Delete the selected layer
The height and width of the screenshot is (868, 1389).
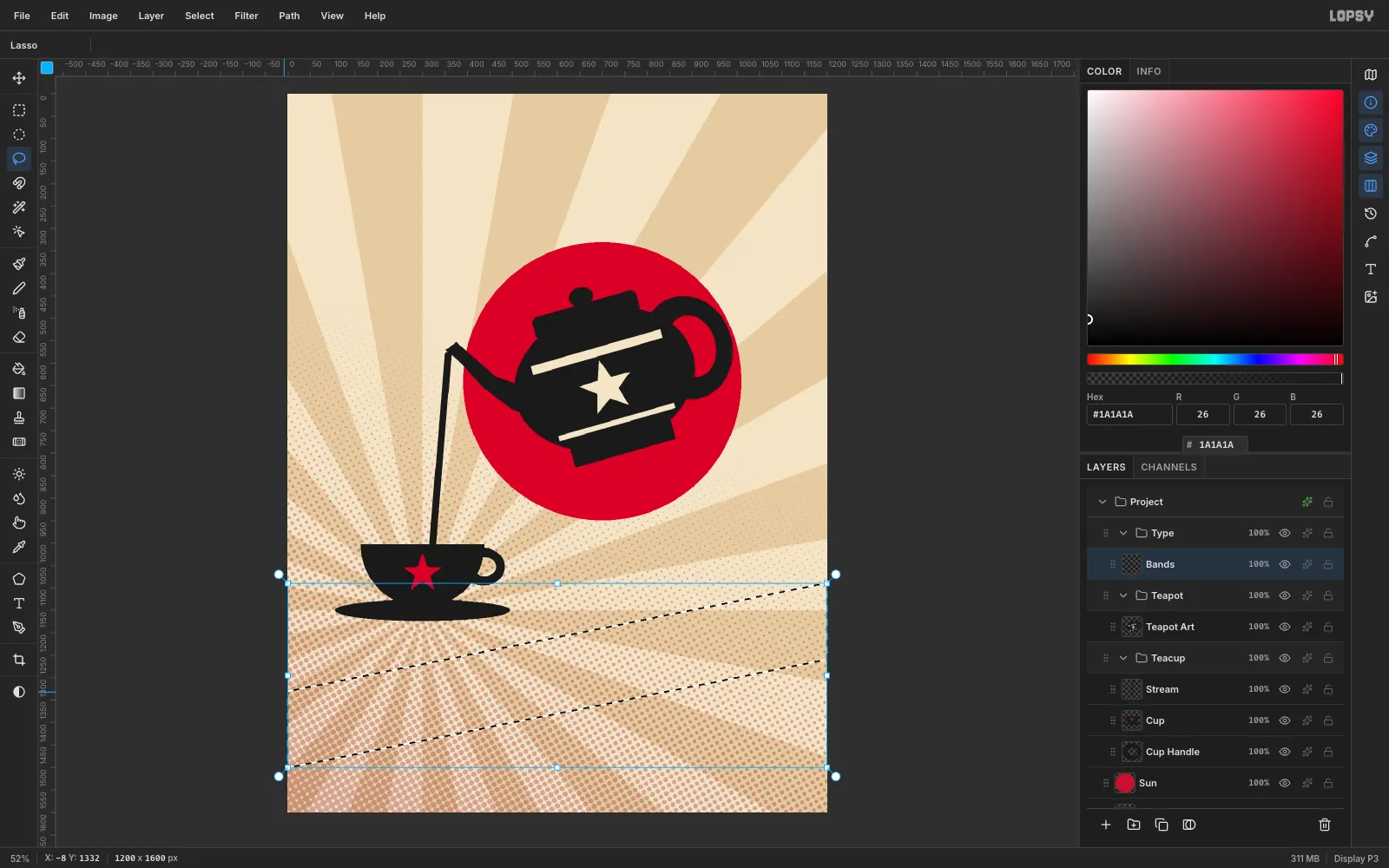1325,825
